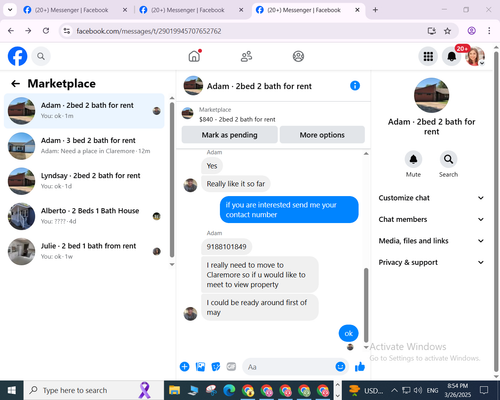
Task: Go back using the Marketplace back arrow
Action: point(15,83)
